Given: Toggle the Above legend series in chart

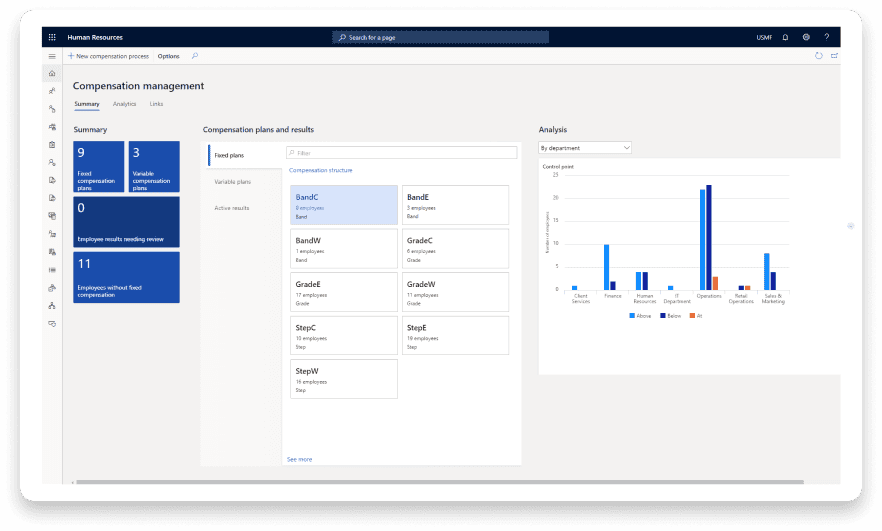Looking at the screenshot, I should (x=641, y=315).
